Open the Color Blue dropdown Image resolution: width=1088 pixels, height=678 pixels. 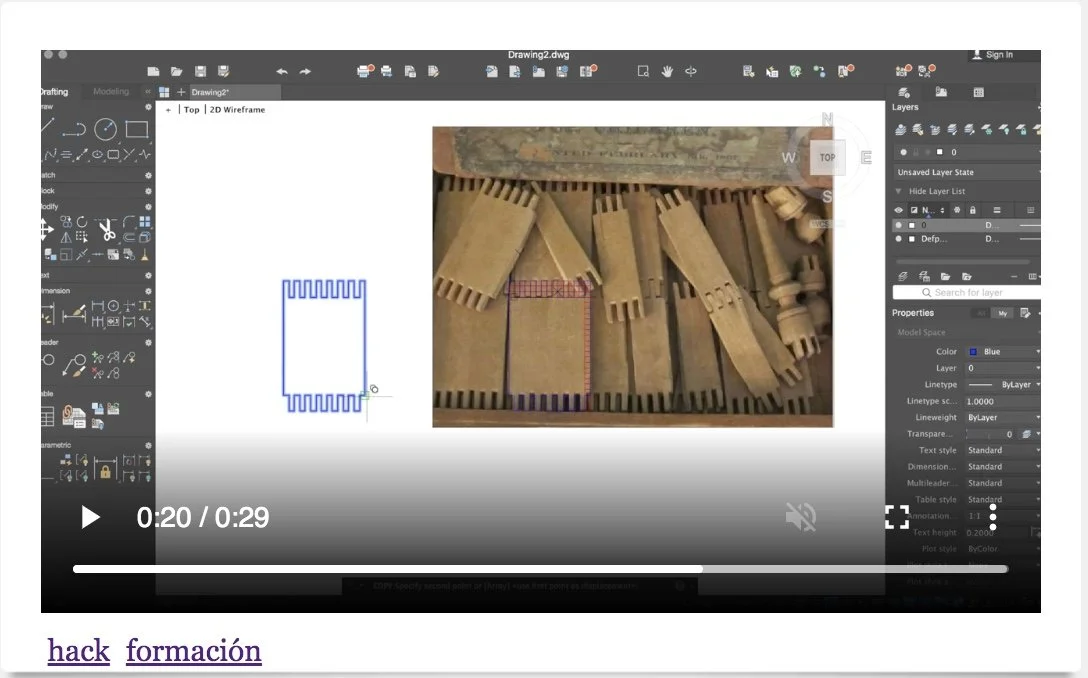pos(1003,352)
